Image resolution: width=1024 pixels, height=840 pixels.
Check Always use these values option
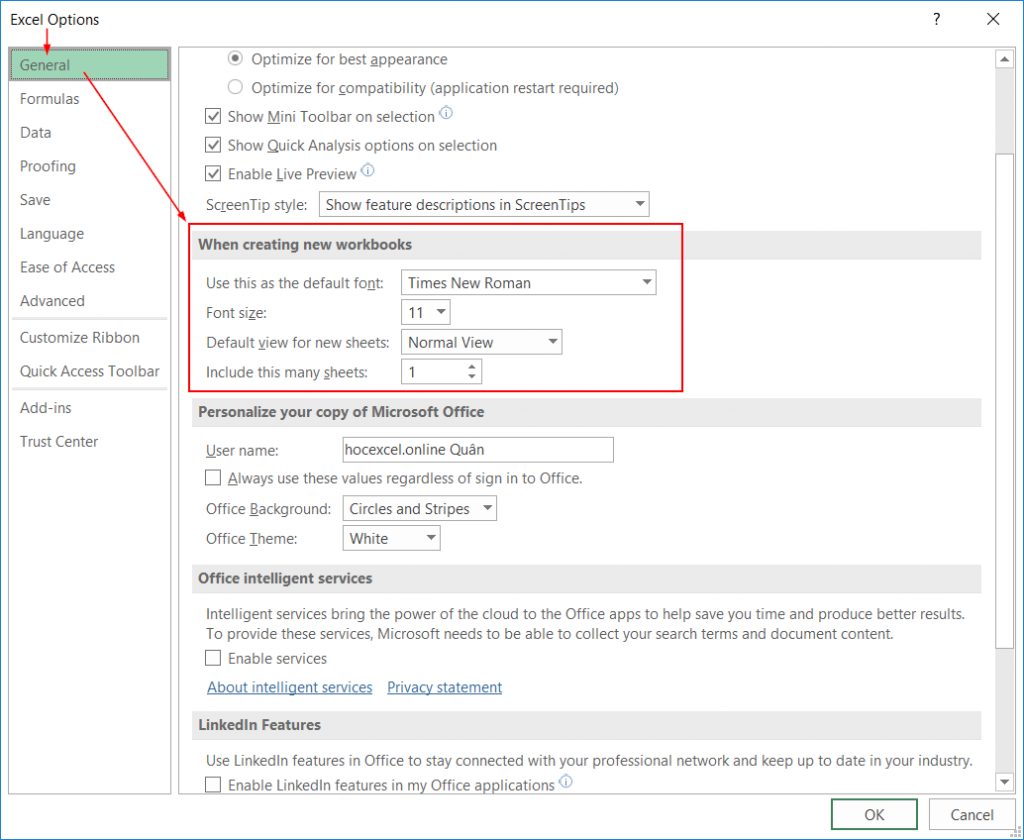[213, 478]
